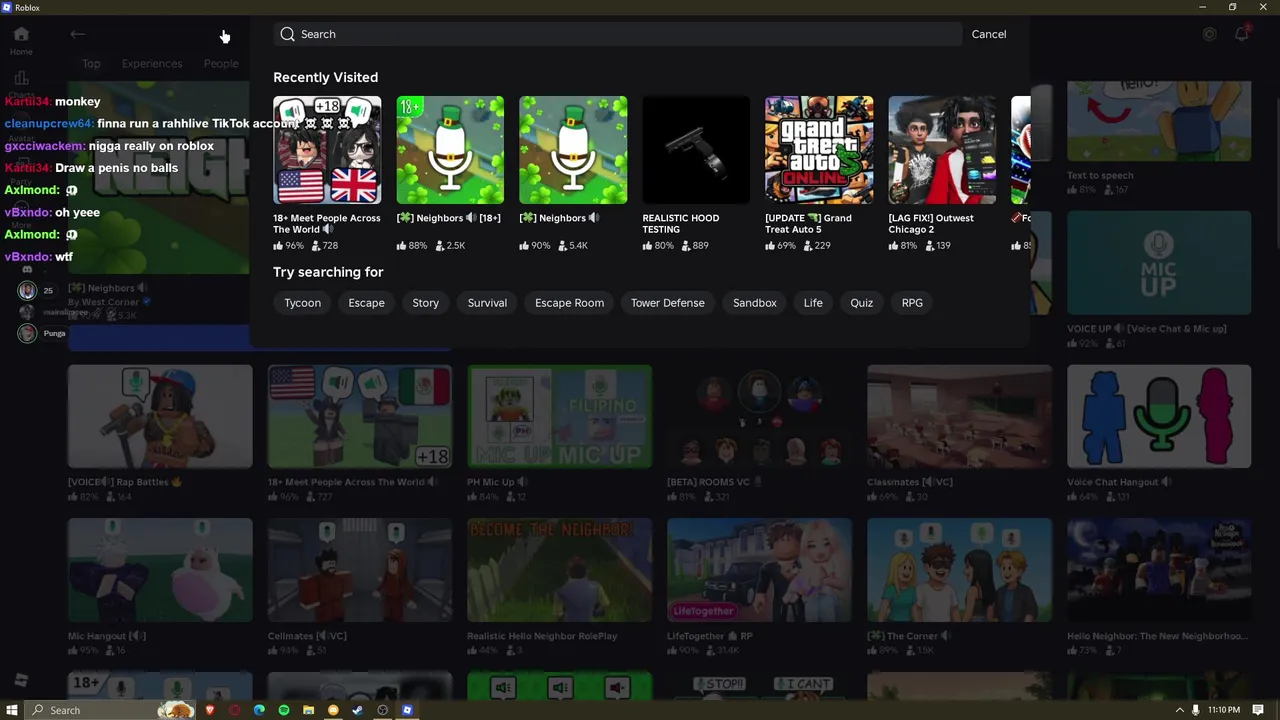Open The Corner game card

[x=960, y=570]
